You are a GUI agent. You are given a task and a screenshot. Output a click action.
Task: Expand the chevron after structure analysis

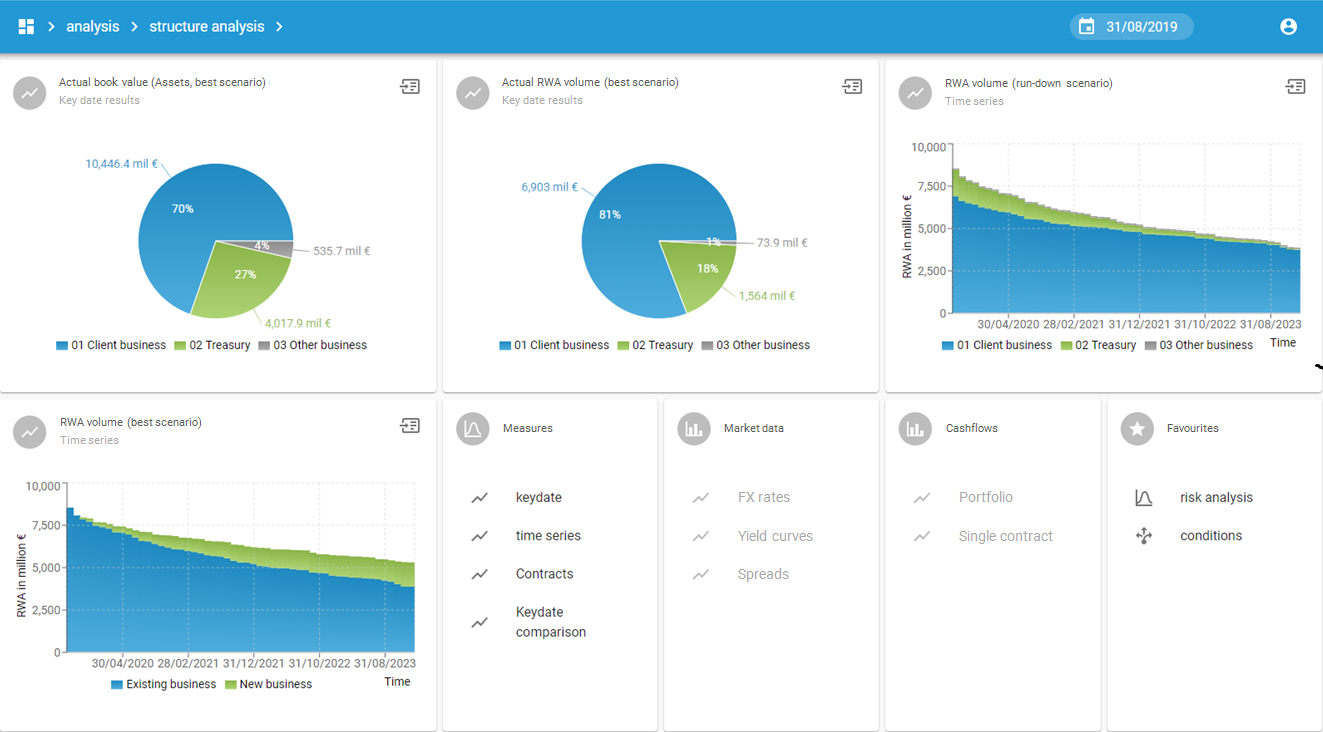(x=280, y=27)
